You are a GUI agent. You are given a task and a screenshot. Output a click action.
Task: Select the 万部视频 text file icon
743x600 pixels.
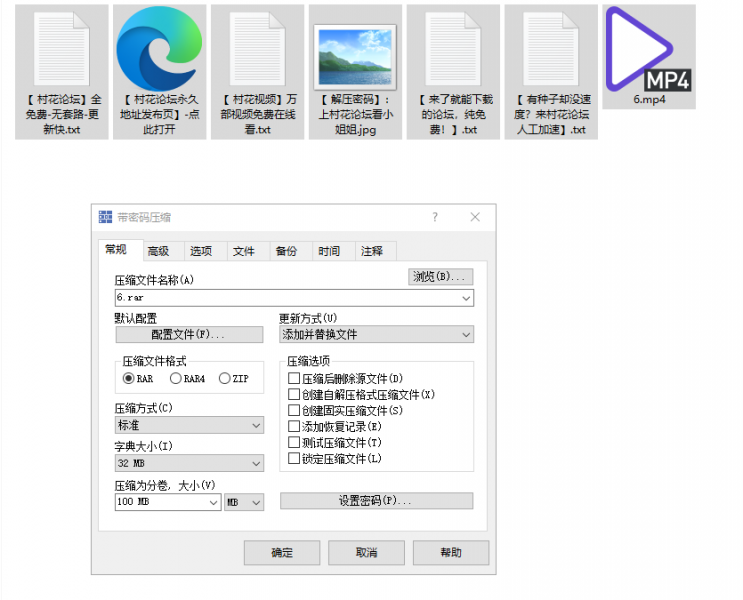tap(257, 50)
